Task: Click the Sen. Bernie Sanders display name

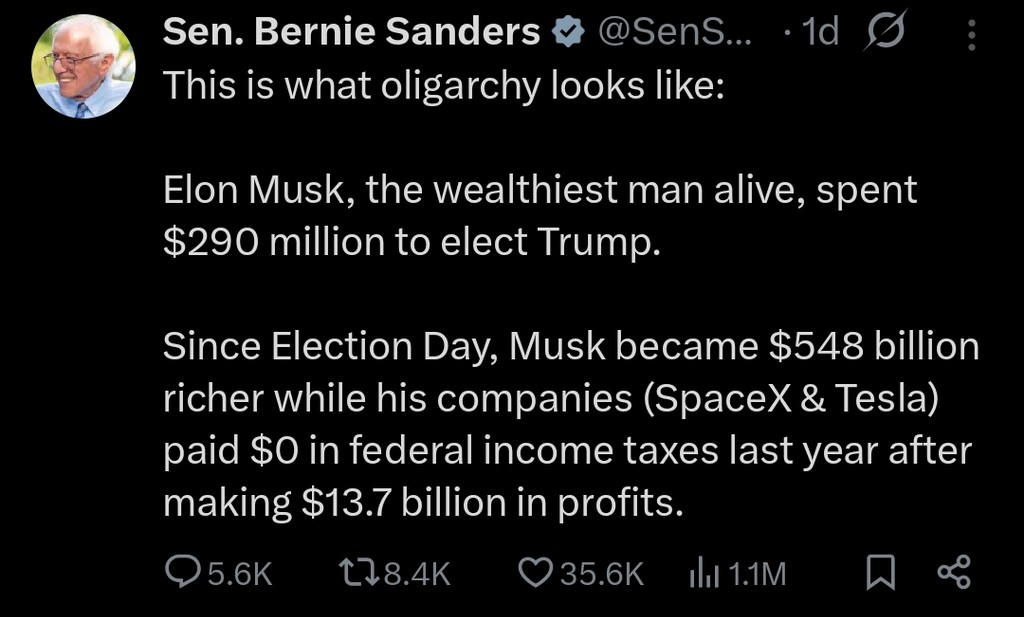Action: point(351,33)
